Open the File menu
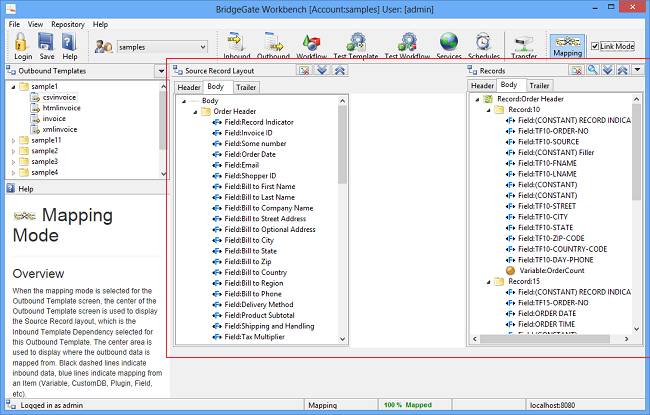This screenshot has width=650, height=415. [x=14, y=24]
